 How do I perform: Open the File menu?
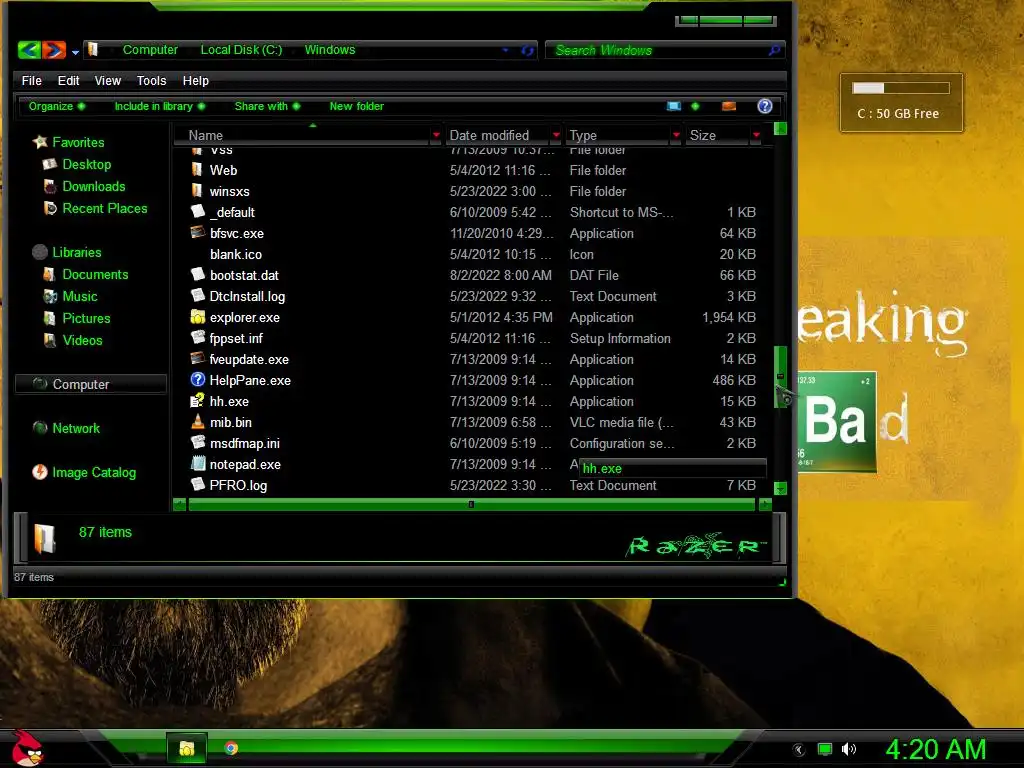(x=31, y=80)
